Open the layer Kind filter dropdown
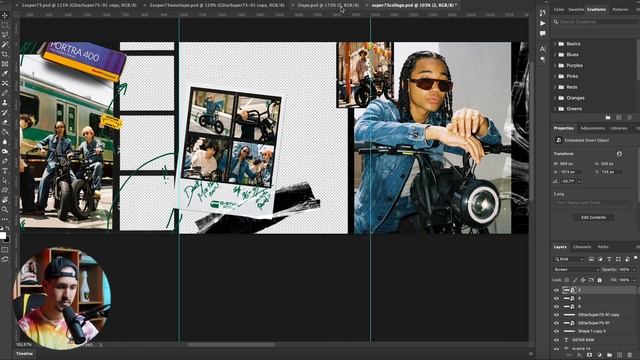The height and width of the screenshot is (360, 640). coord(570,259)
